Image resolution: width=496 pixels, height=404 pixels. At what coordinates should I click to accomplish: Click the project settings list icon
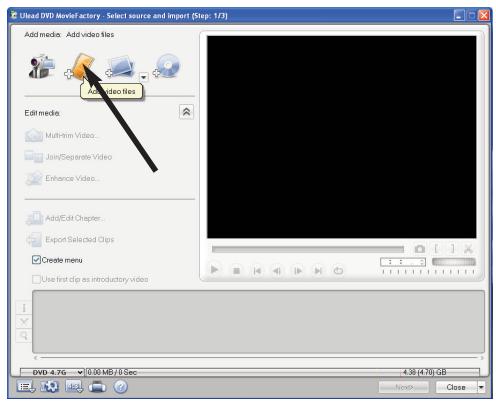coord(26,387)
